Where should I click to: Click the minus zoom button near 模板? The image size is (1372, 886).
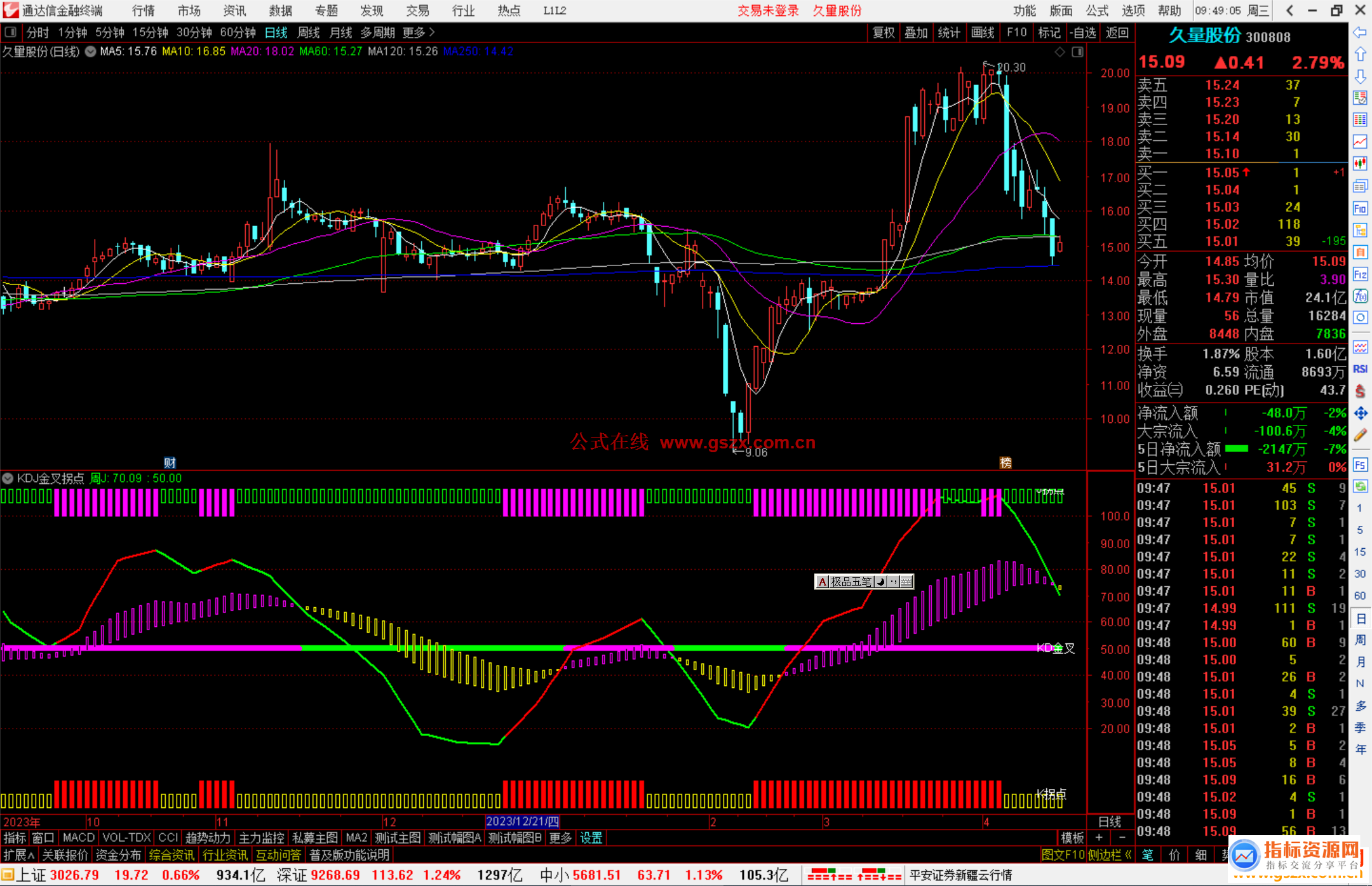click(x=1122, y=838)
